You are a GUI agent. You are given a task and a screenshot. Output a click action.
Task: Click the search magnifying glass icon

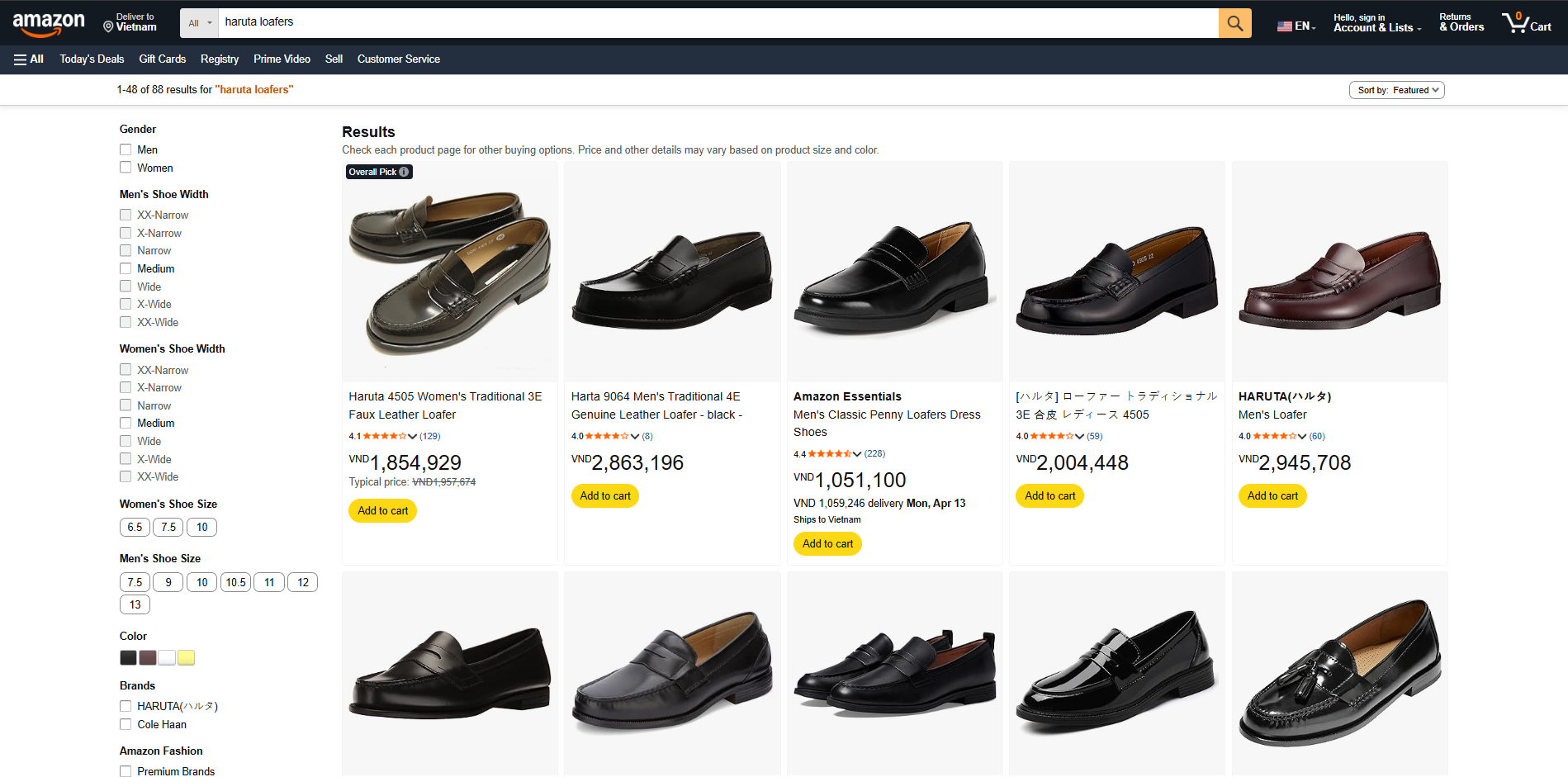(1234, 22)
